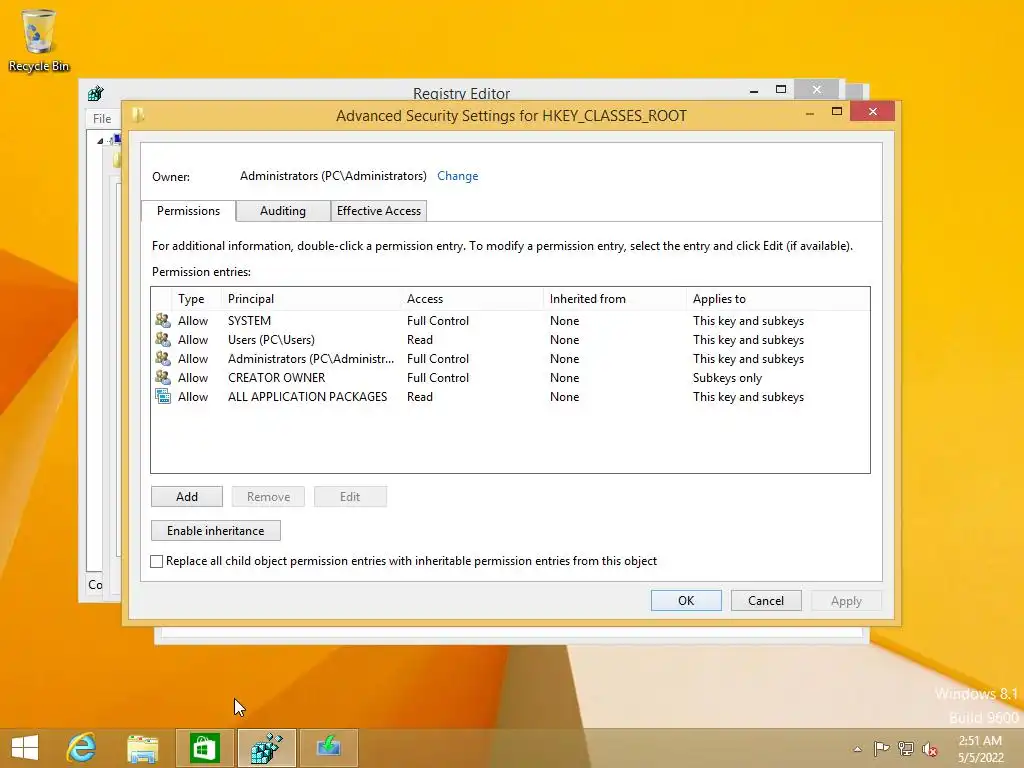Open the Windows Start button
Screen dimensions: 1024x768
tap(25, 748)
